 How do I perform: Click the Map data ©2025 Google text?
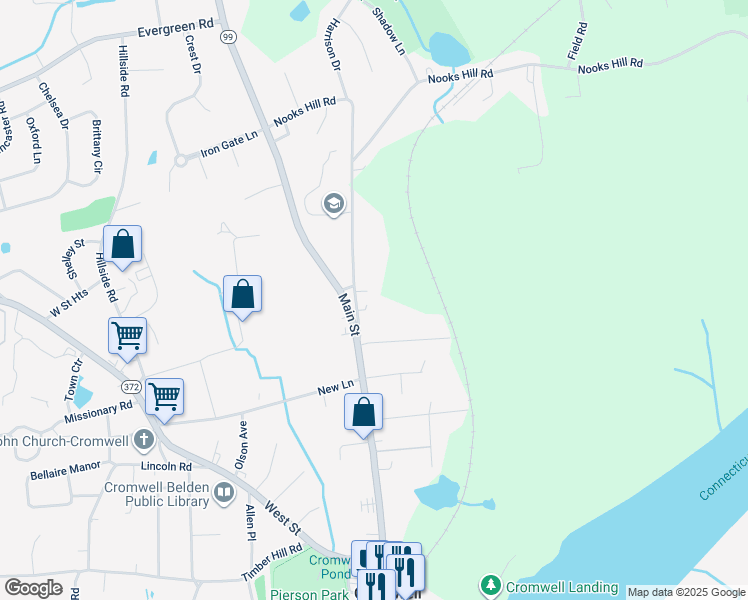[686, 592]
